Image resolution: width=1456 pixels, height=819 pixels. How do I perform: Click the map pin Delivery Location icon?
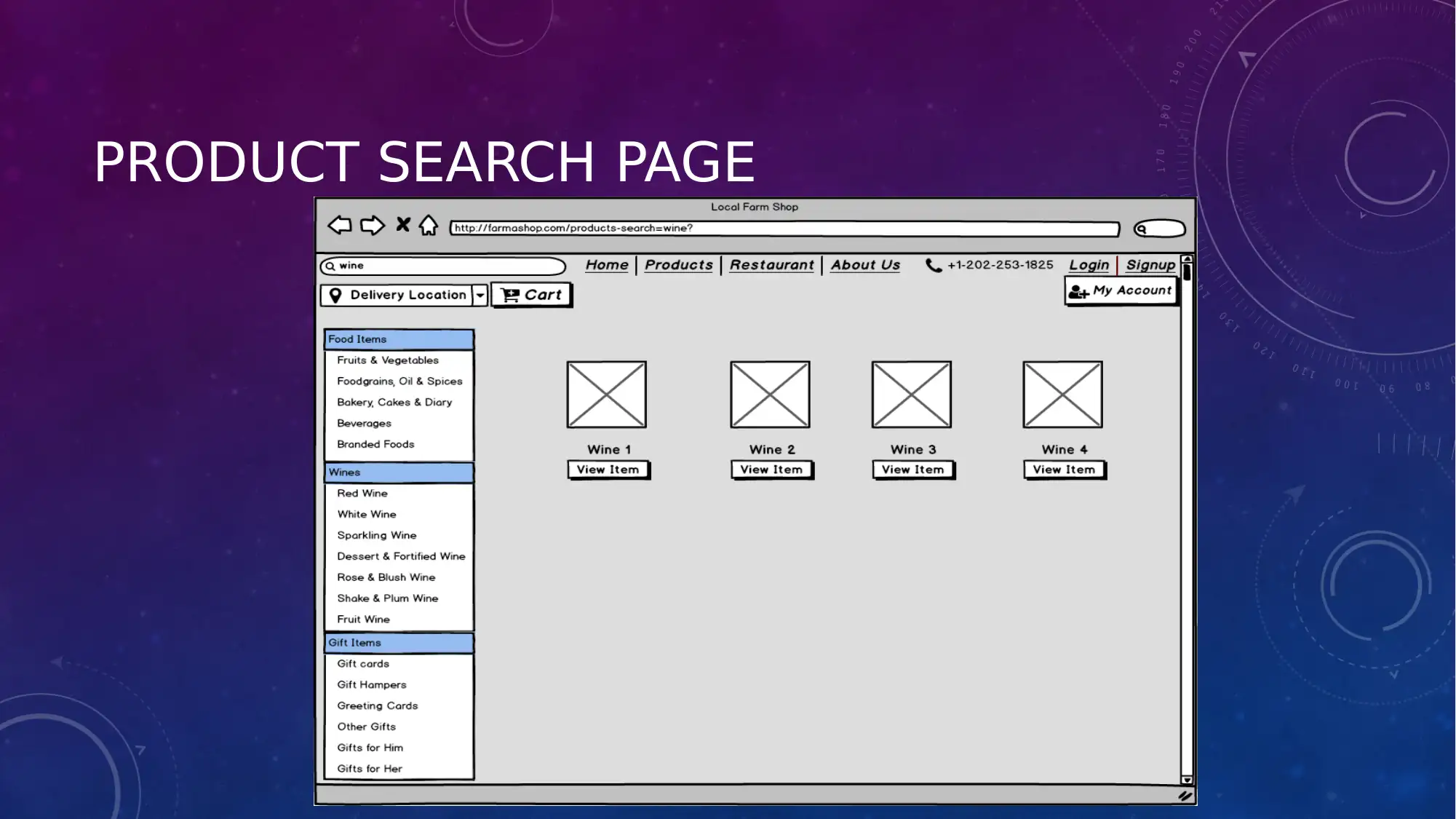tap(335, 295)
